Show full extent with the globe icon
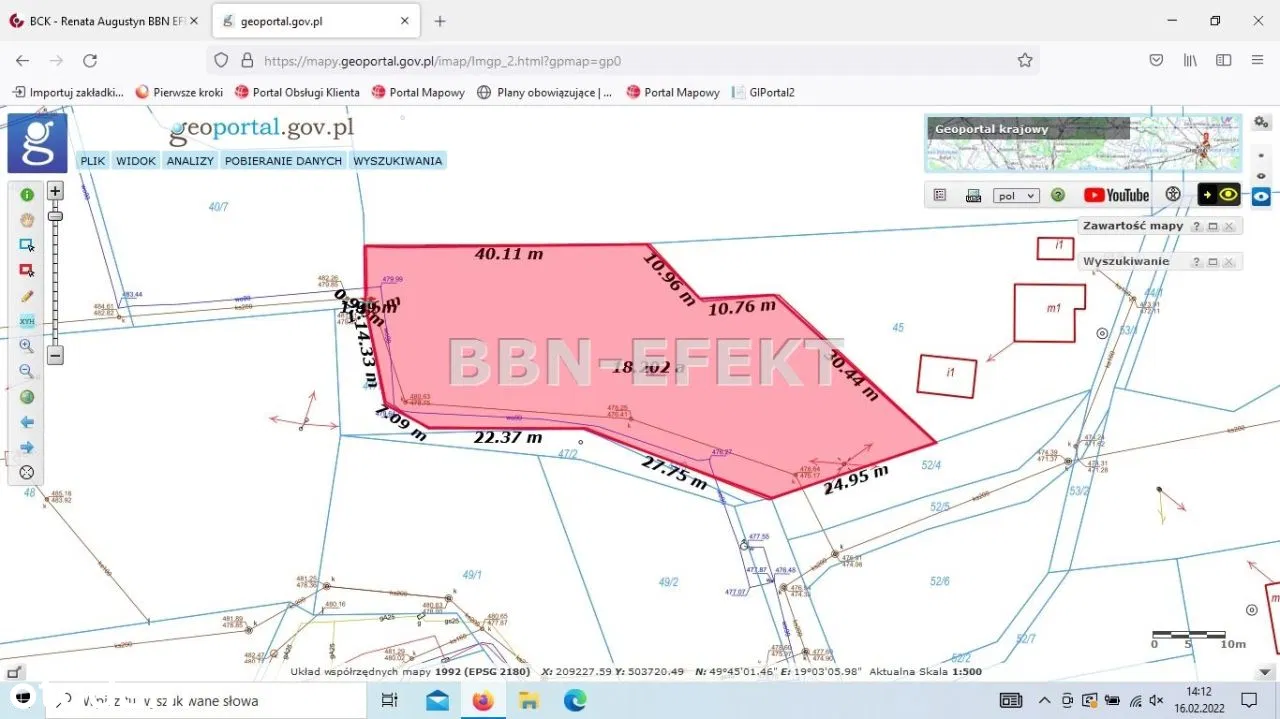This screenshot has width=1280, height=719. [x=27, y=397]
